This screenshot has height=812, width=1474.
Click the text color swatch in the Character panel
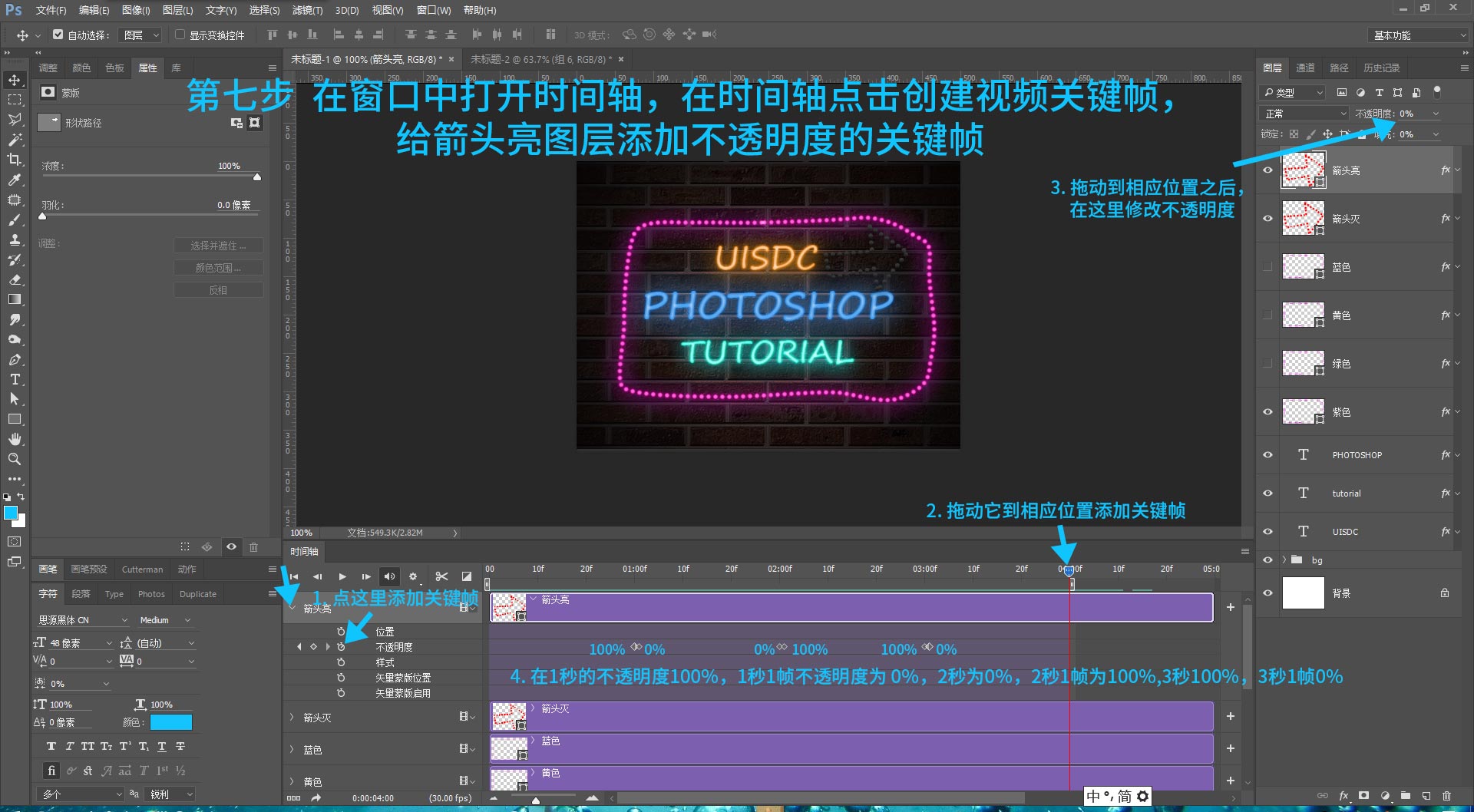[x=171, y=722]
